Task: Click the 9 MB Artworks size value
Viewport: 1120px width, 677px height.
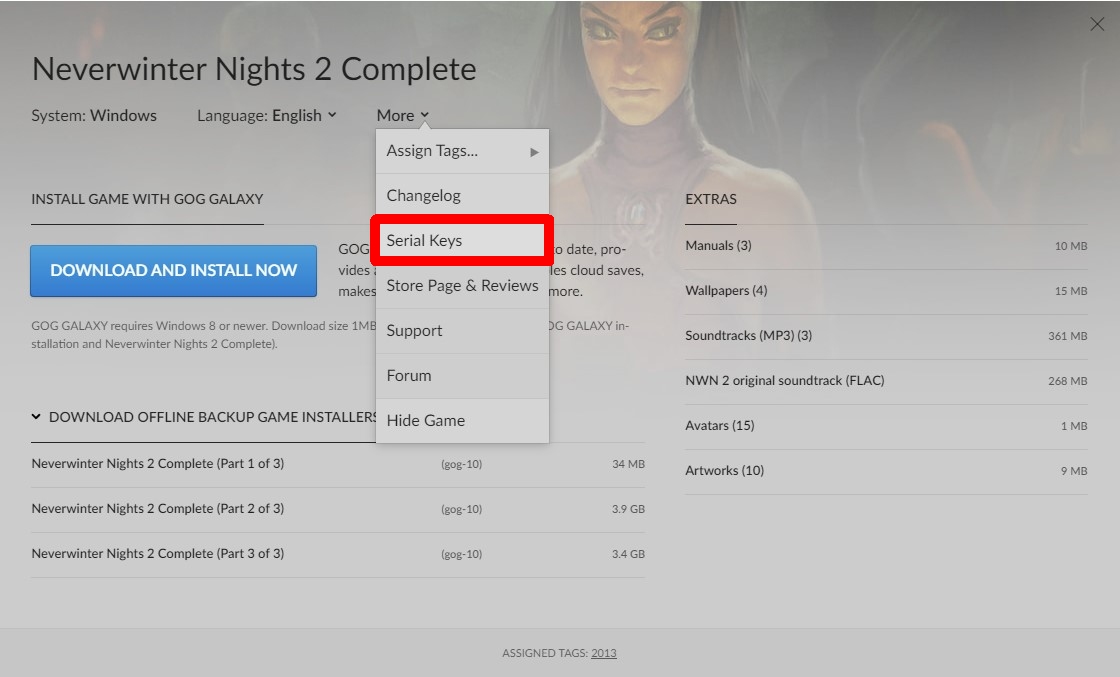Action: point(1074,471)
